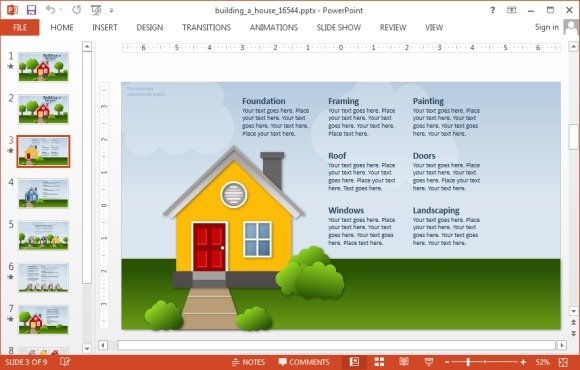
Task: Start Slide Show icon in status bar
Action: 429,361
